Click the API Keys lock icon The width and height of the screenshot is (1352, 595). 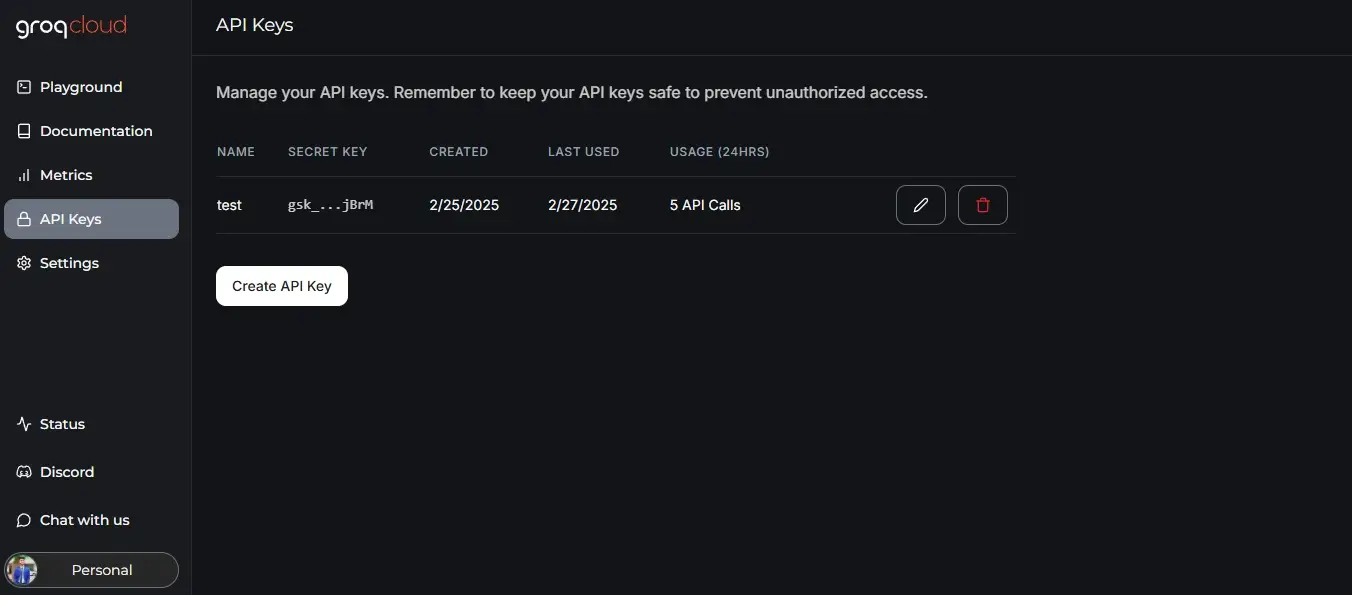click(x=24, y=219)
